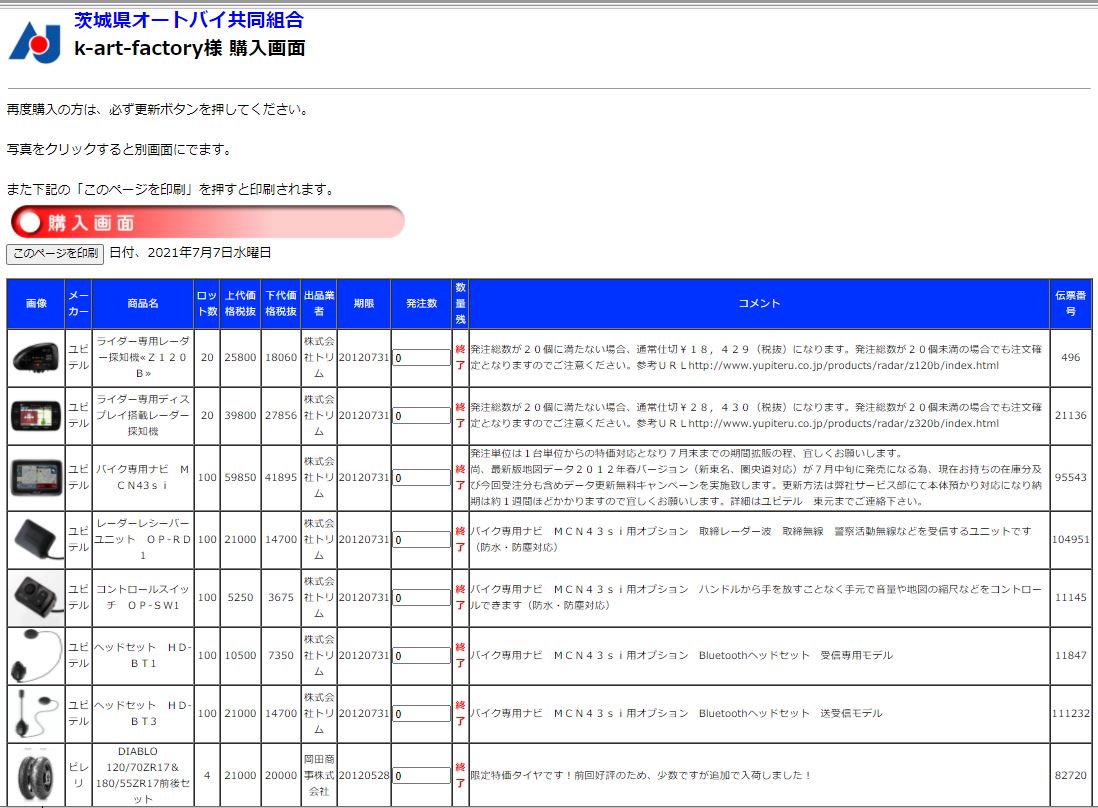Click the 発注数 column header
This screenshot has width=1098, height=808.
[x=421, y=303]
